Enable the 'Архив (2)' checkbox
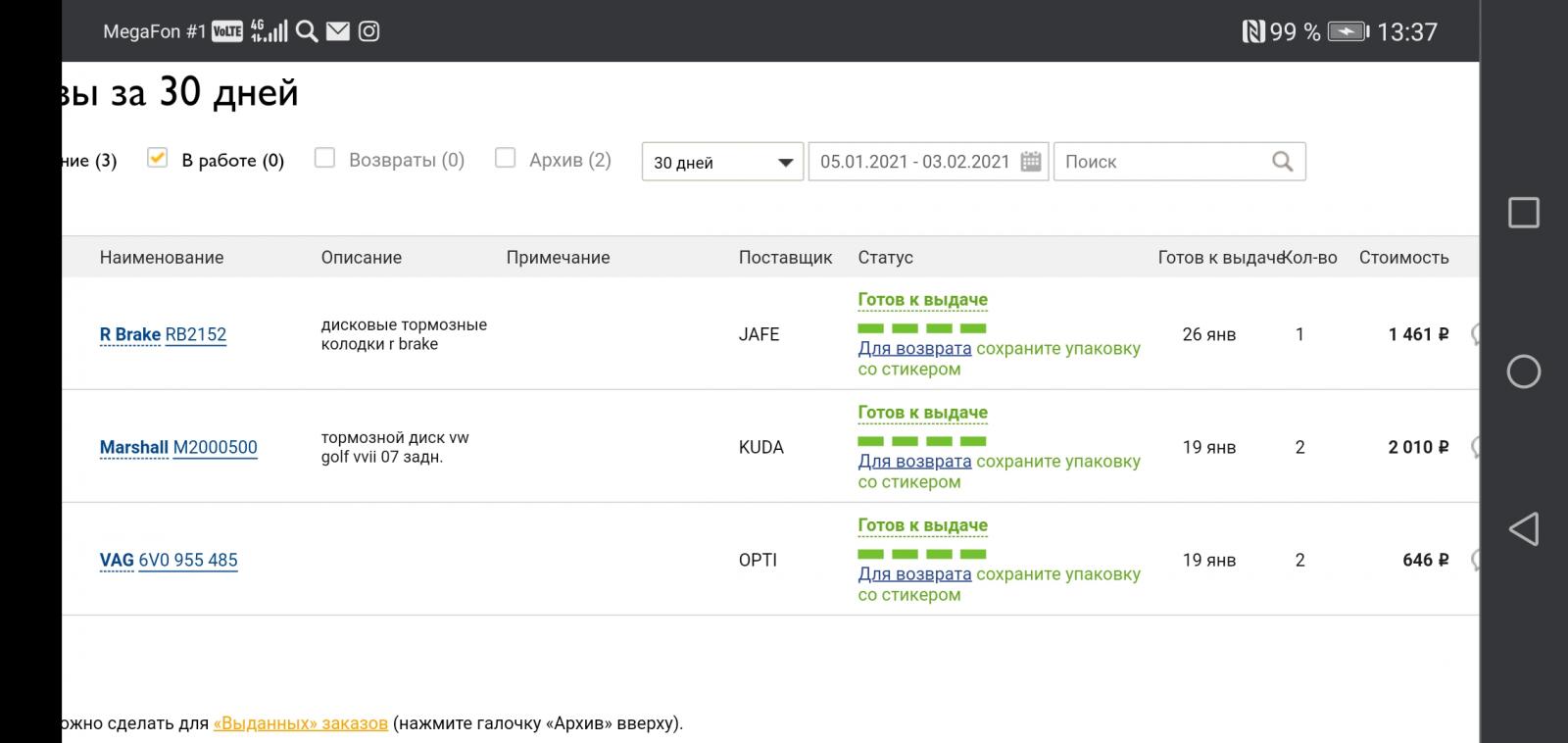 (505, 158)
